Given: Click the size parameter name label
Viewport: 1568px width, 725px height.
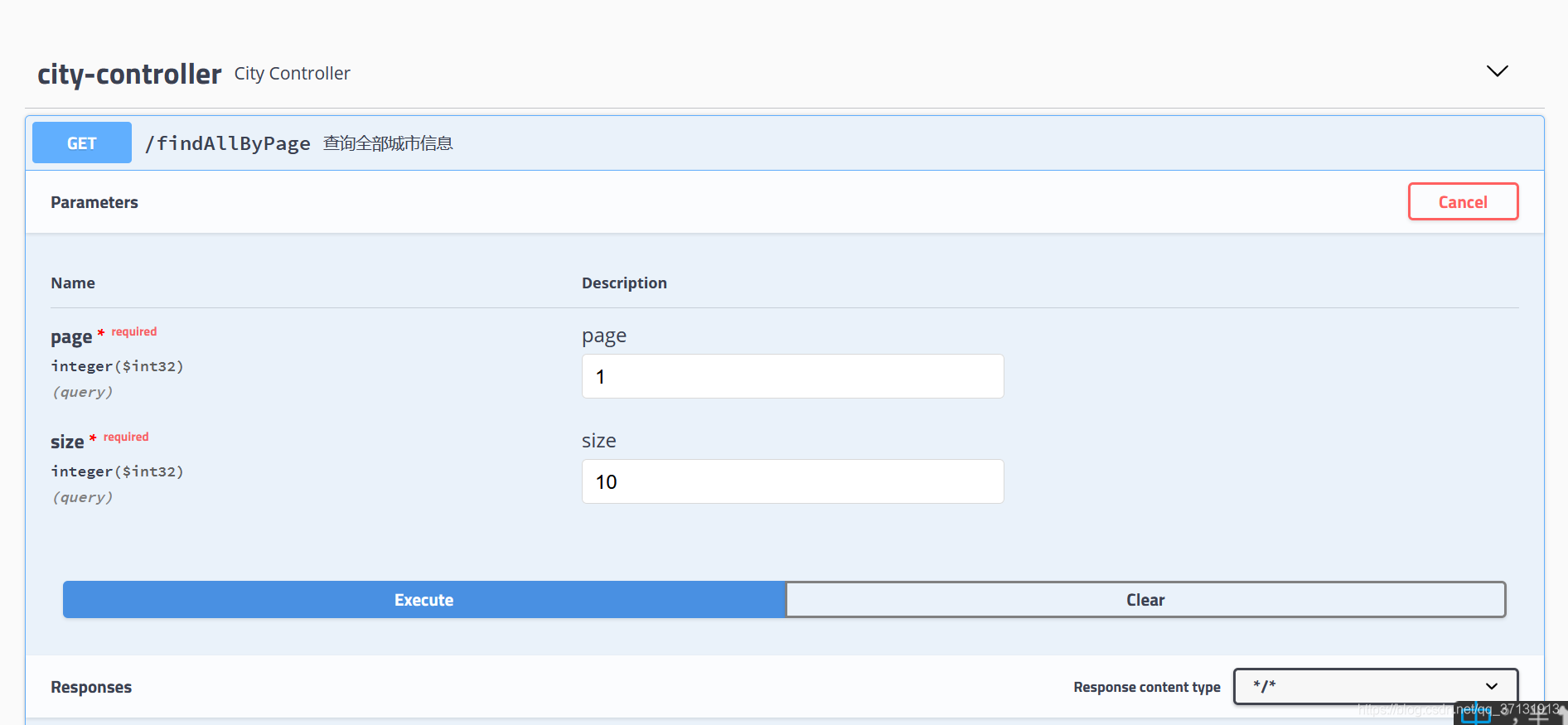Looking at the screenshot, I should tap(67, 442).
